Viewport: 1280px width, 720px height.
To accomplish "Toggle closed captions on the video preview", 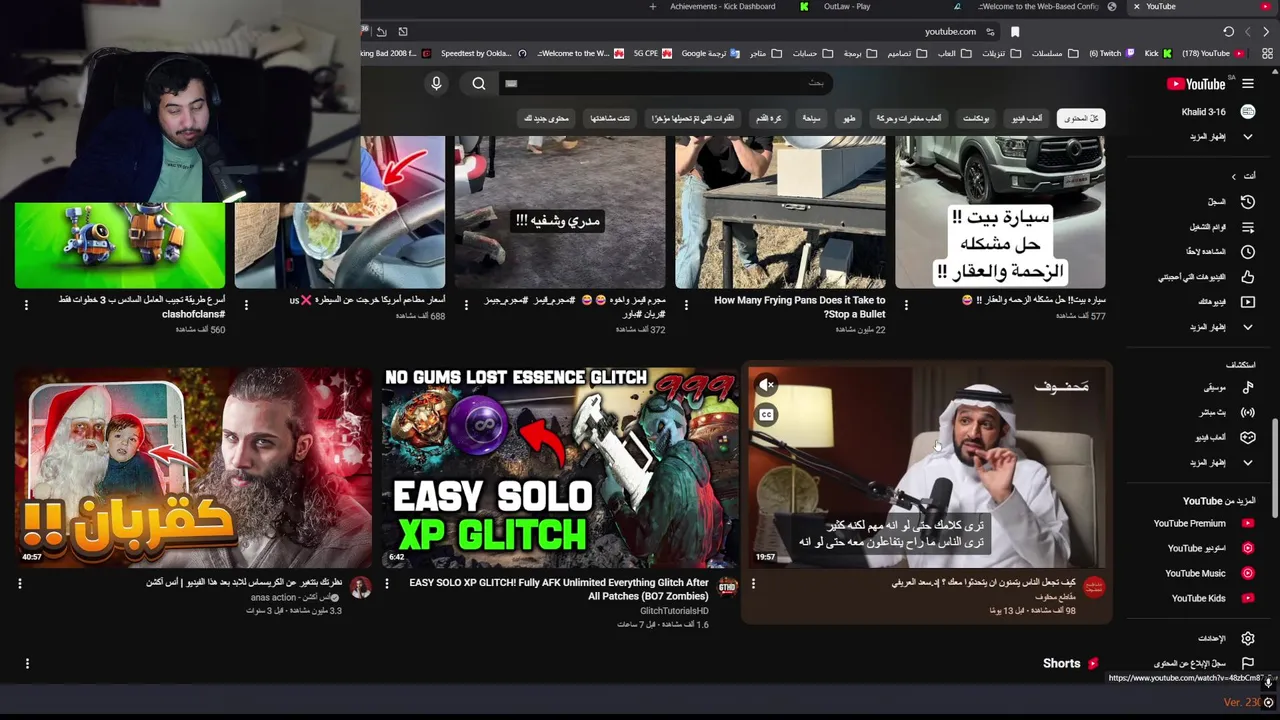I will pos(767,414).
